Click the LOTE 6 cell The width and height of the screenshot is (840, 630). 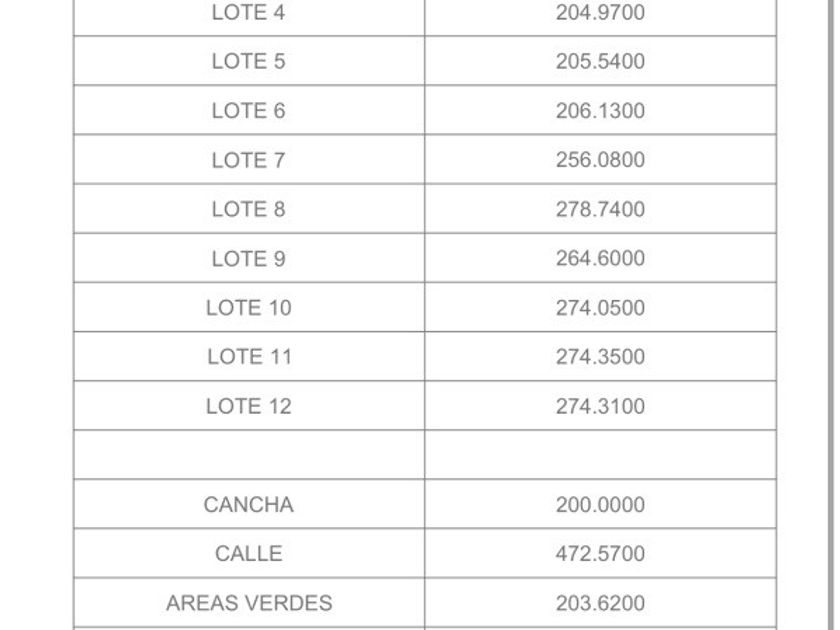pos(248,111)
